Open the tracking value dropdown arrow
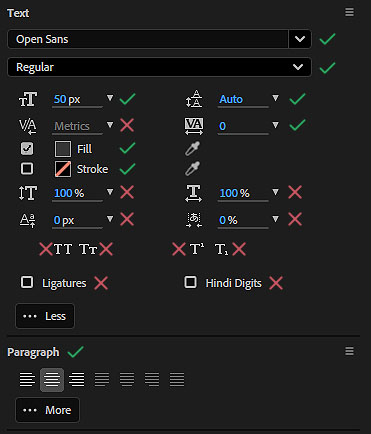The height and width of the screenshot is (434, 371). (275, 125)
